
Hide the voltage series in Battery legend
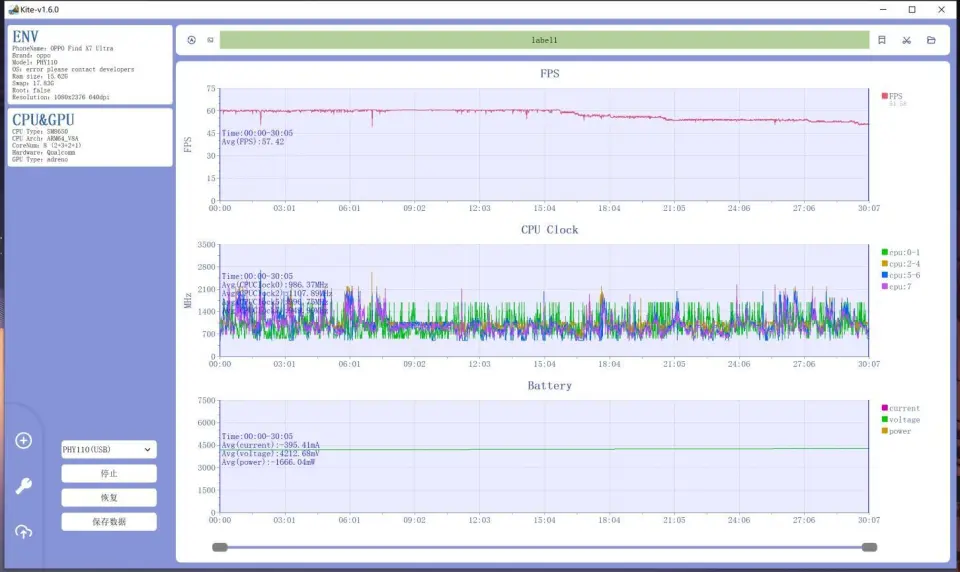902,420
